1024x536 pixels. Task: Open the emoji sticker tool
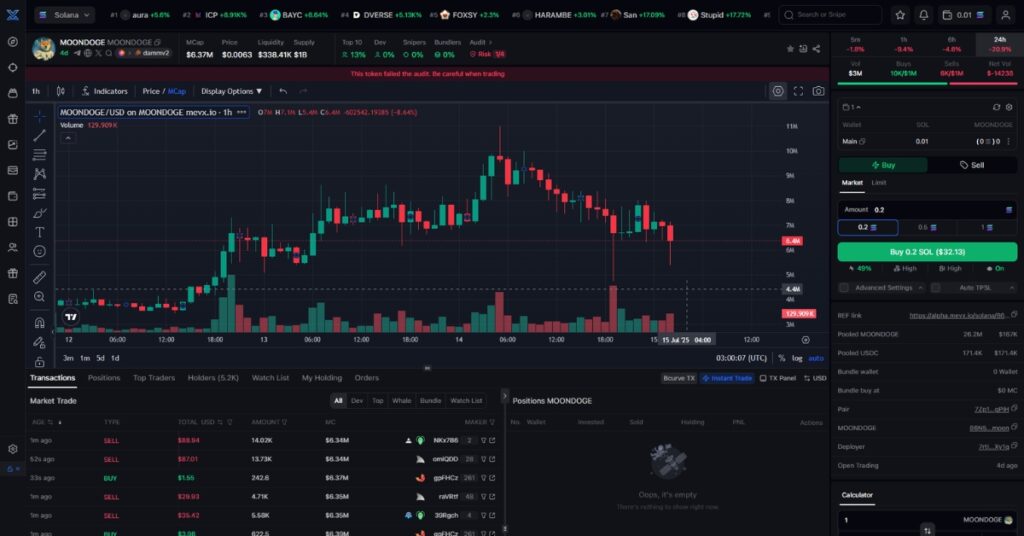tap(39, 251)
